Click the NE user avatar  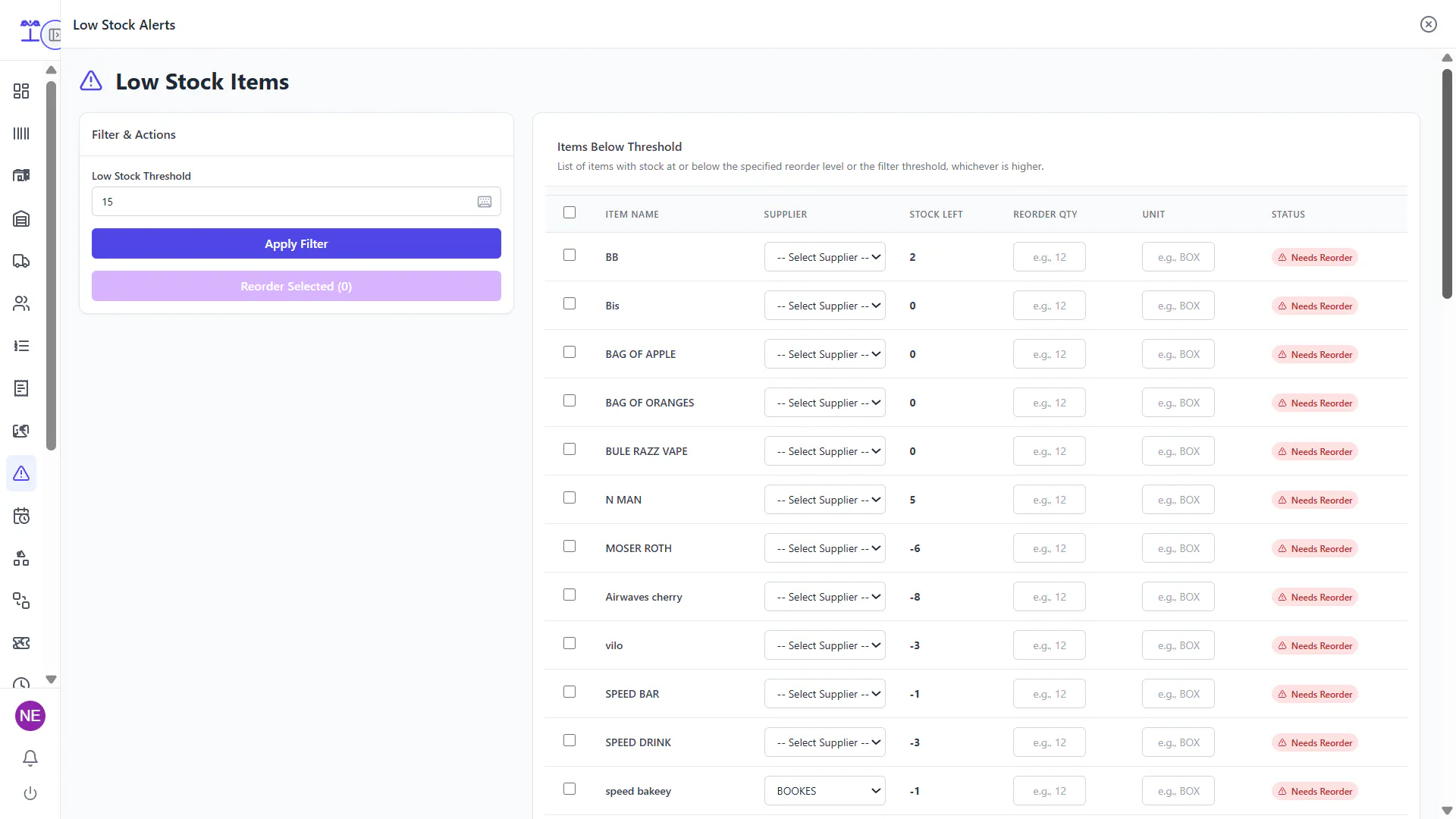point(30,716)
